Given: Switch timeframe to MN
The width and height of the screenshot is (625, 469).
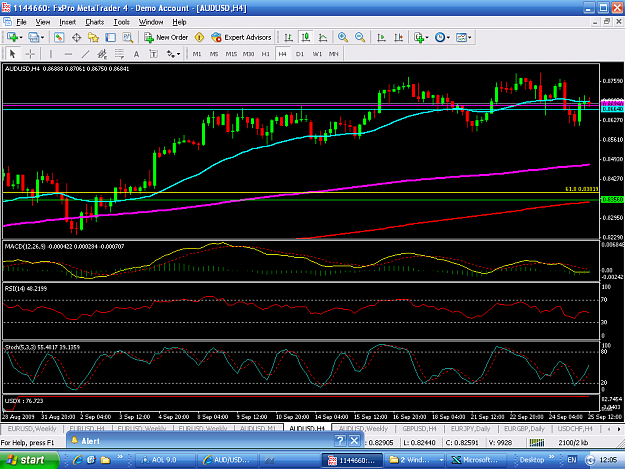Looking at the screenshot, I should [x=334, y=54].
